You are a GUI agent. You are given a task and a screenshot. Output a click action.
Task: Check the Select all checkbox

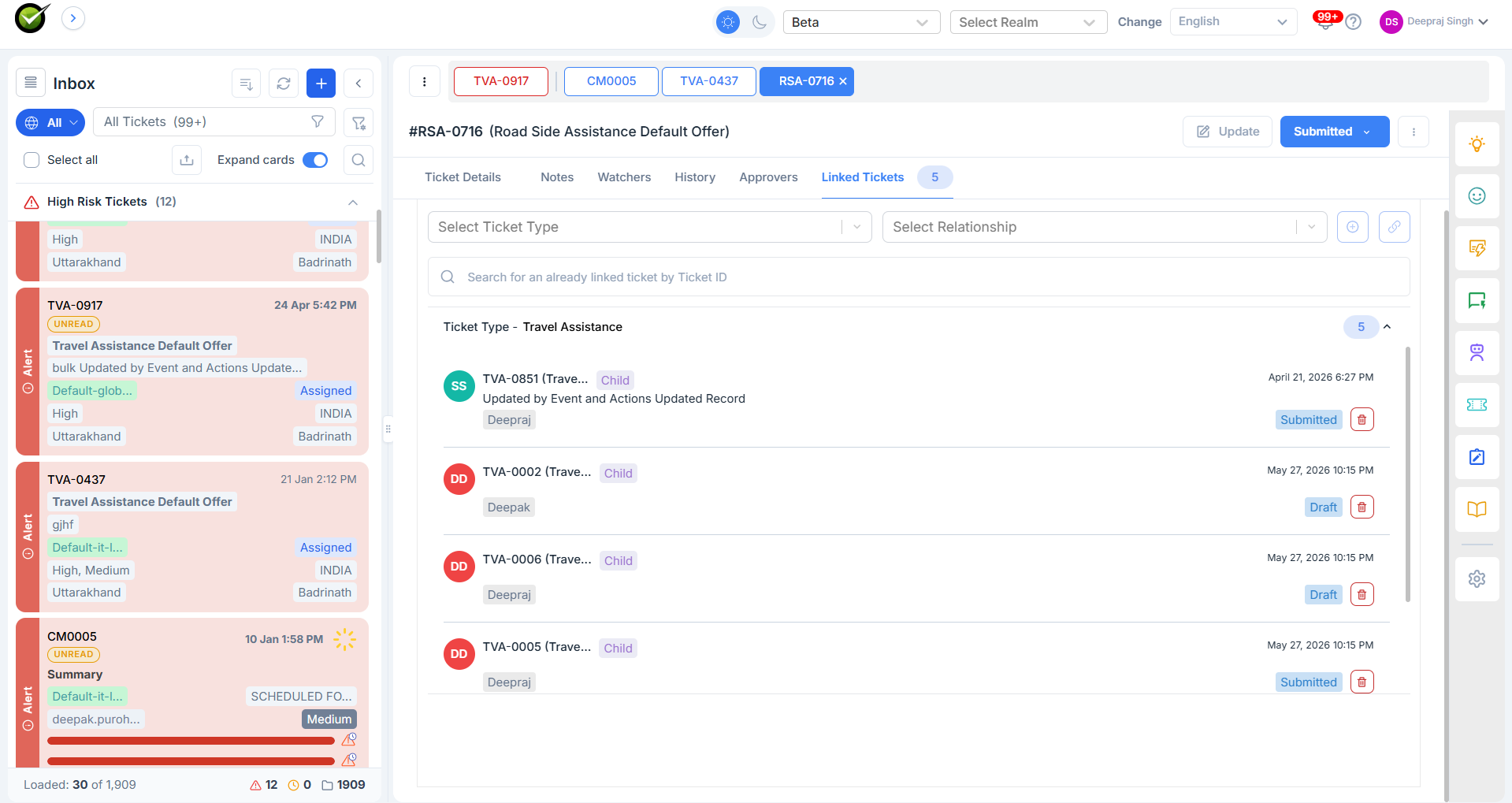[x=32, y=160]
